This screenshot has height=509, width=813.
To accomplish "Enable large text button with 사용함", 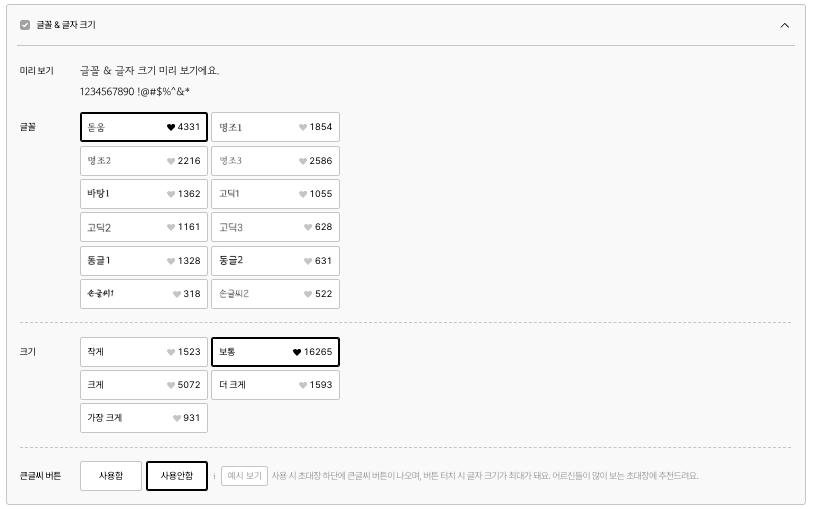I will coord(111,476).
